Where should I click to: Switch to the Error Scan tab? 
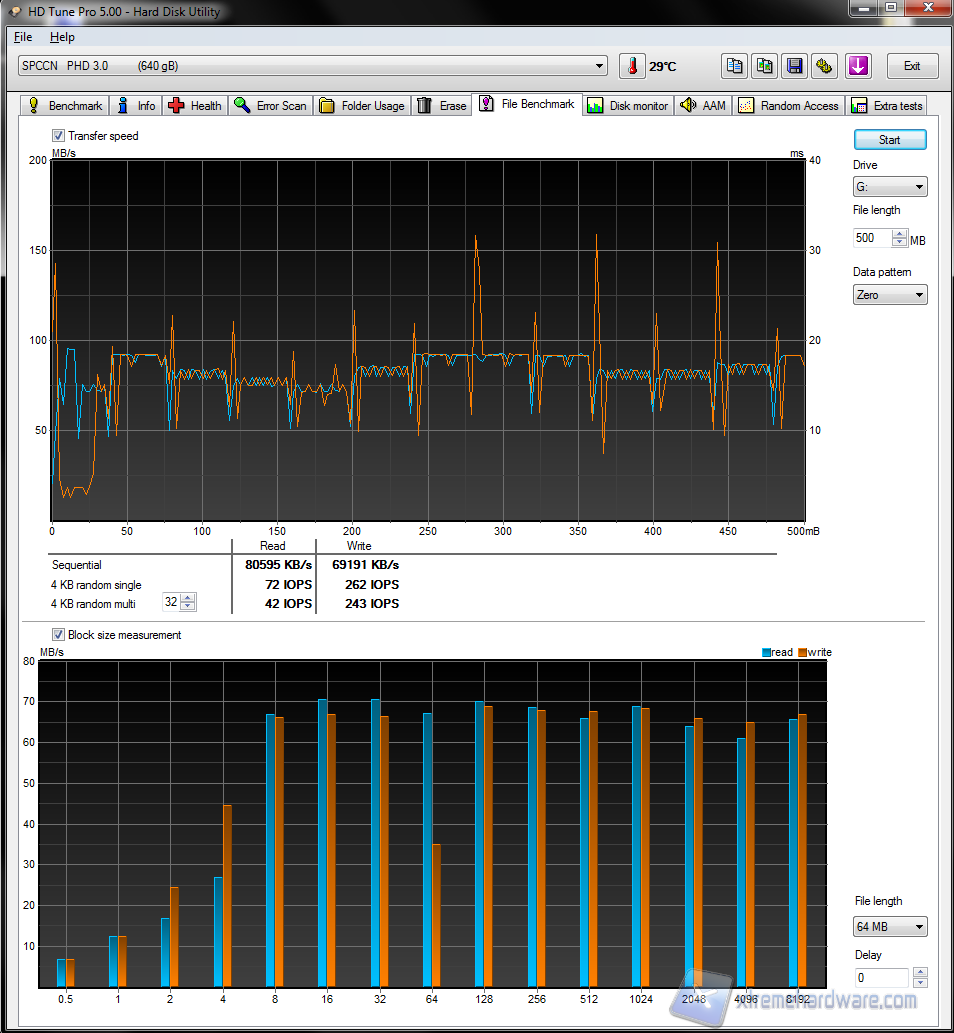tap(270, 105)
